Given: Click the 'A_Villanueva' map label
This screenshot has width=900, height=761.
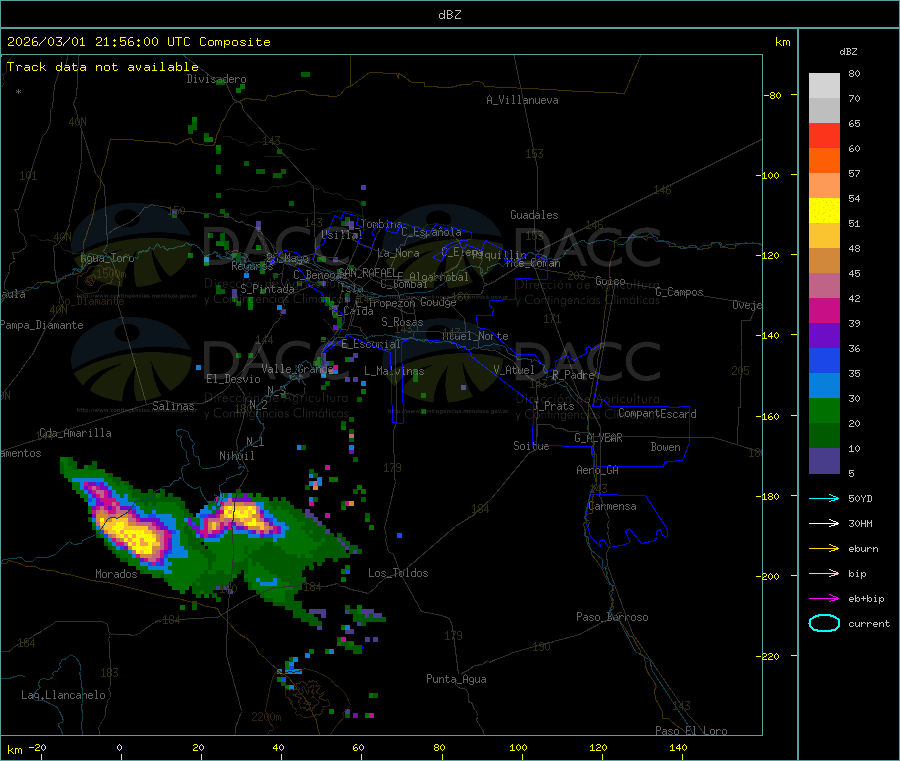Looking at the screenshot, I should [522, 100].
